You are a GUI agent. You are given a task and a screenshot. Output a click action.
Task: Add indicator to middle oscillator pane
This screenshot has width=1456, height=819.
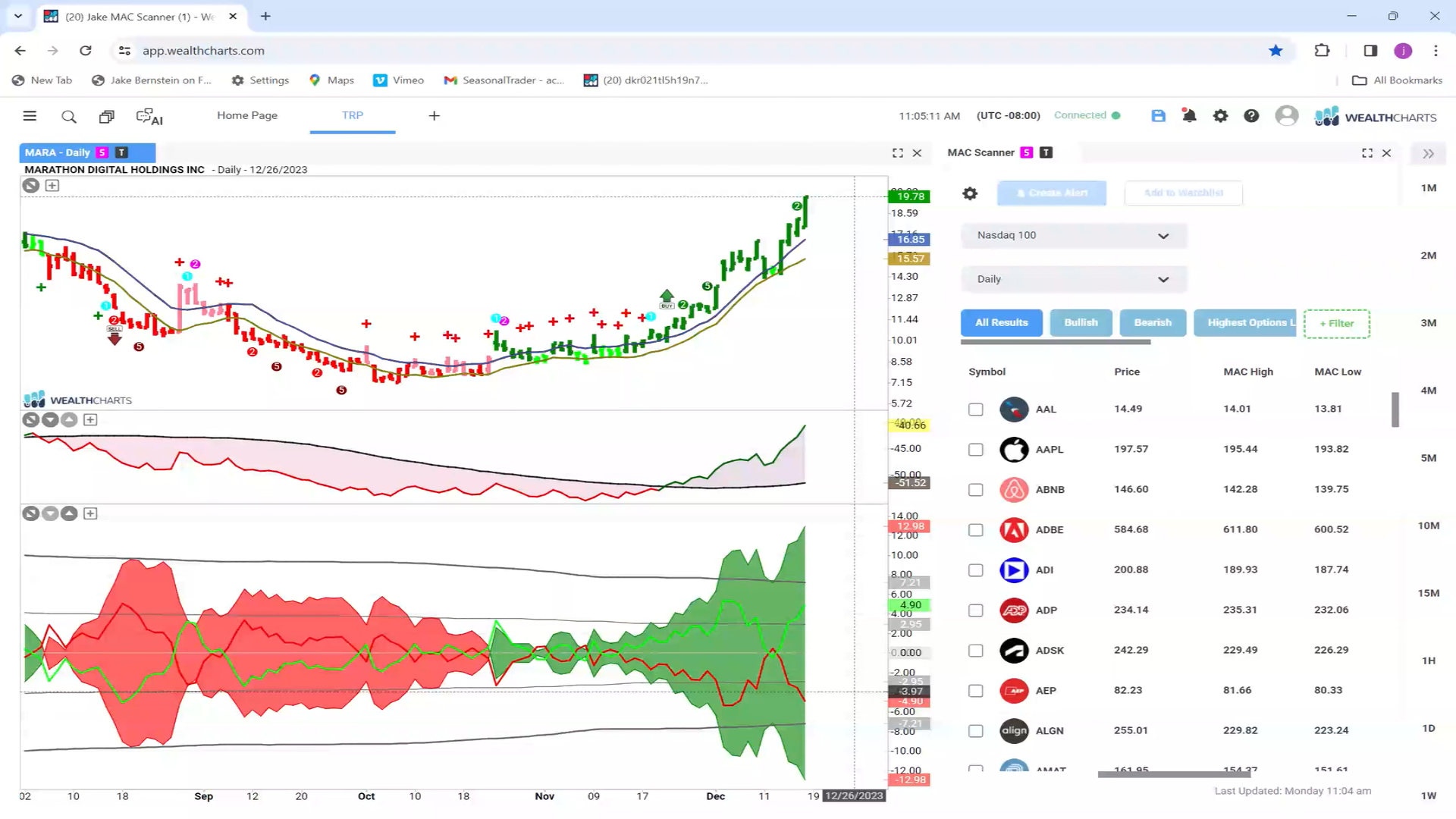click(90, 420)
